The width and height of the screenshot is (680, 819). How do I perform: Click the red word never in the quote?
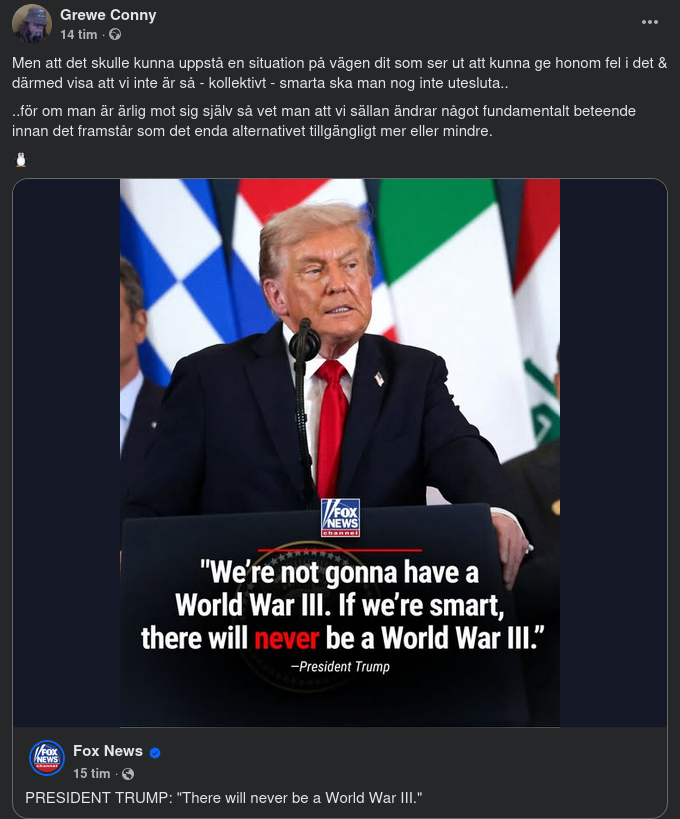286,638
